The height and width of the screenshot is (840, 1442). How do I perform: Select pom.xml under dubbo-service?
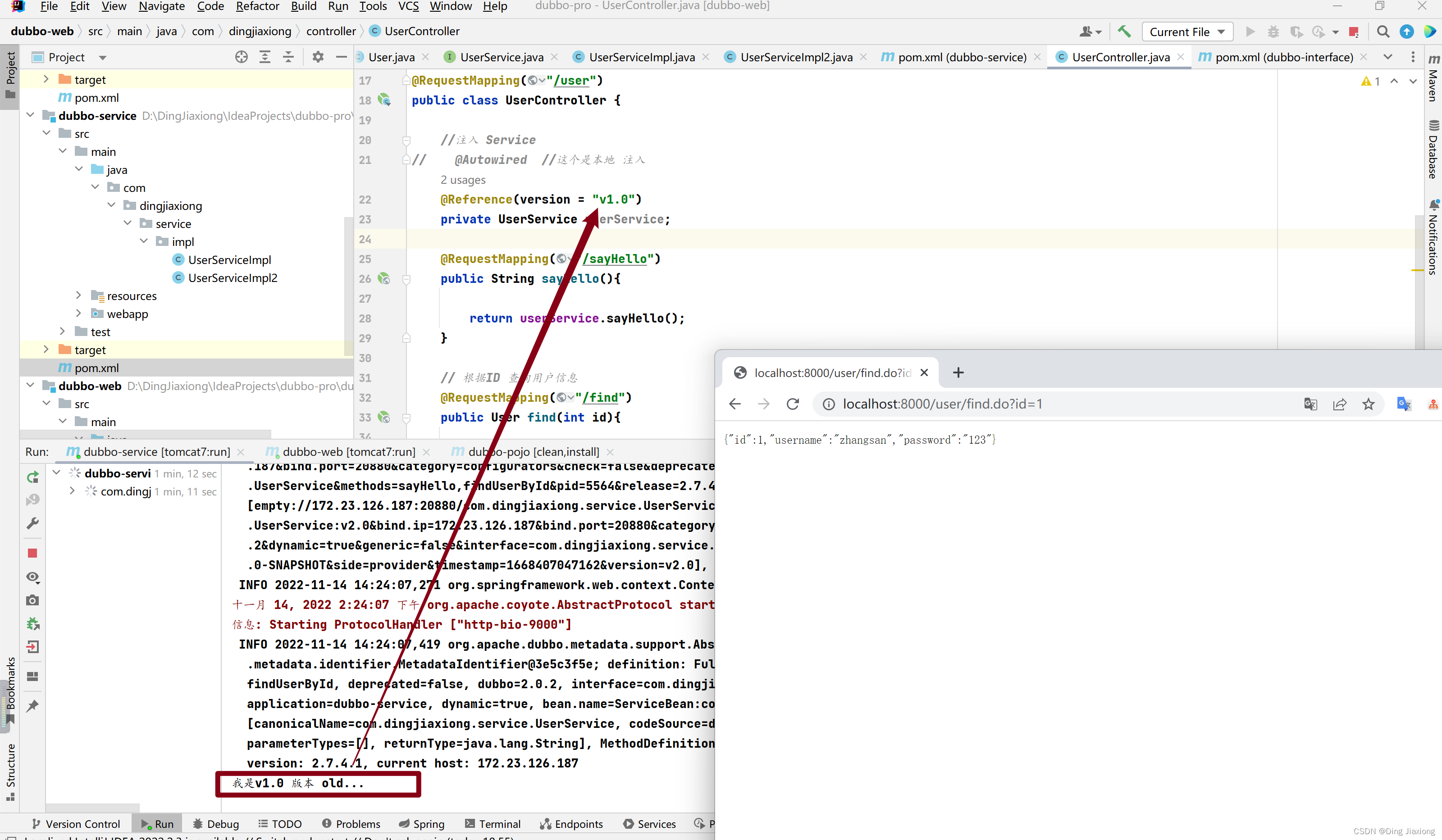tap(96, 368)
